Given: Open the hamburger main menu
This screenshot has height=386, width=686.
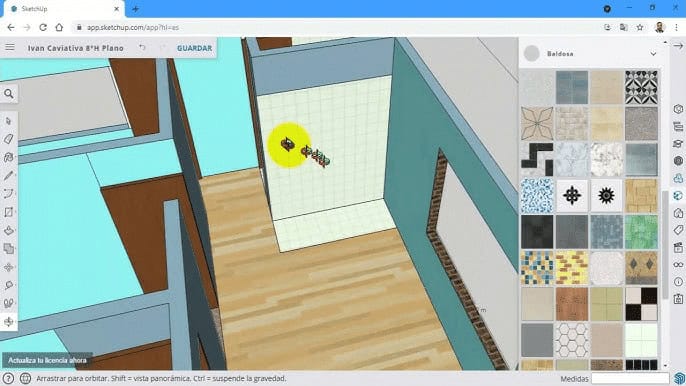Looking at the screenshot, I should 10,47.
